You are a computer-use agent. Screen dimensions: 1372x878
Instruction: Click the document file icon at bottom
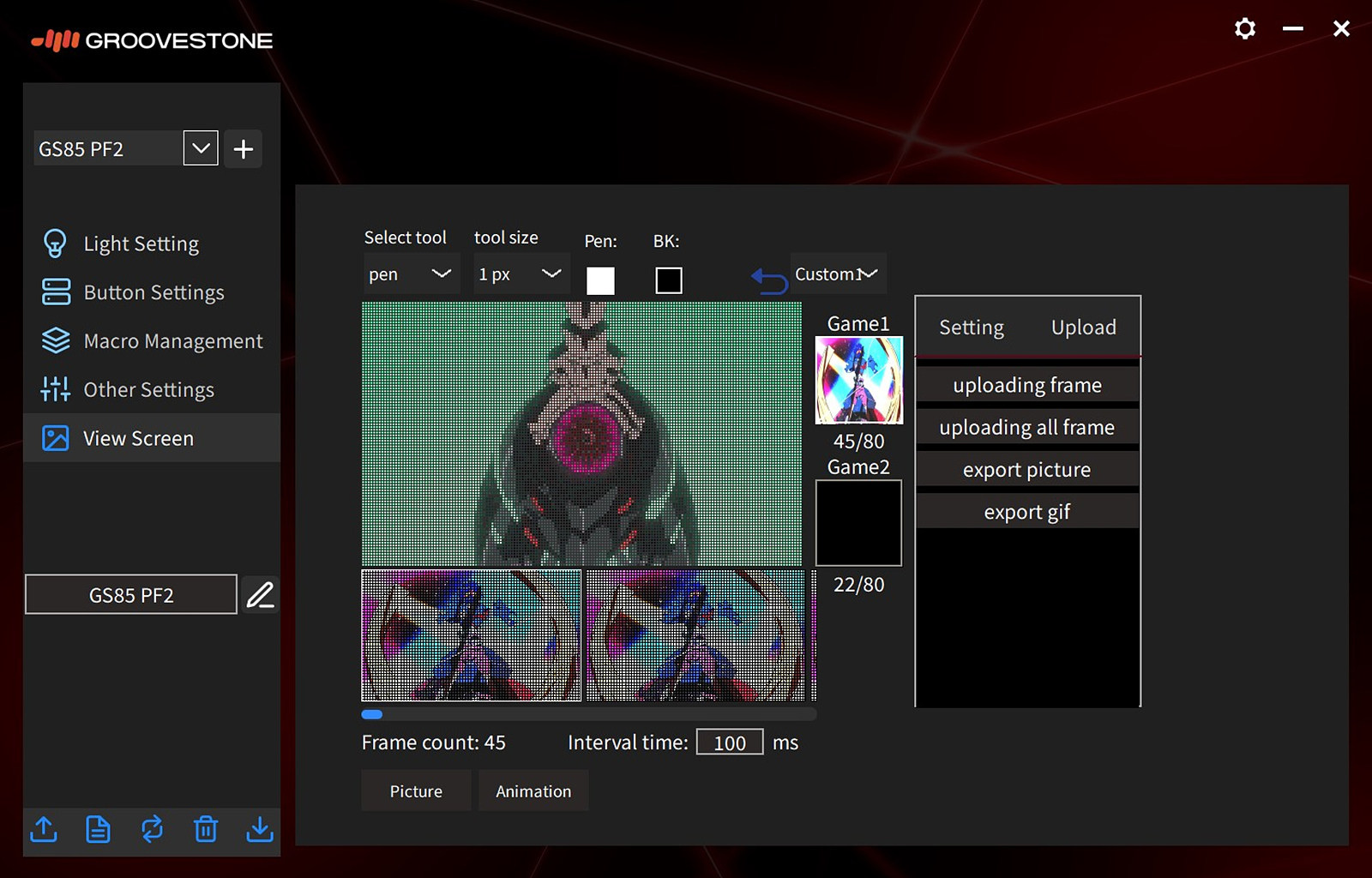point(98,829)
